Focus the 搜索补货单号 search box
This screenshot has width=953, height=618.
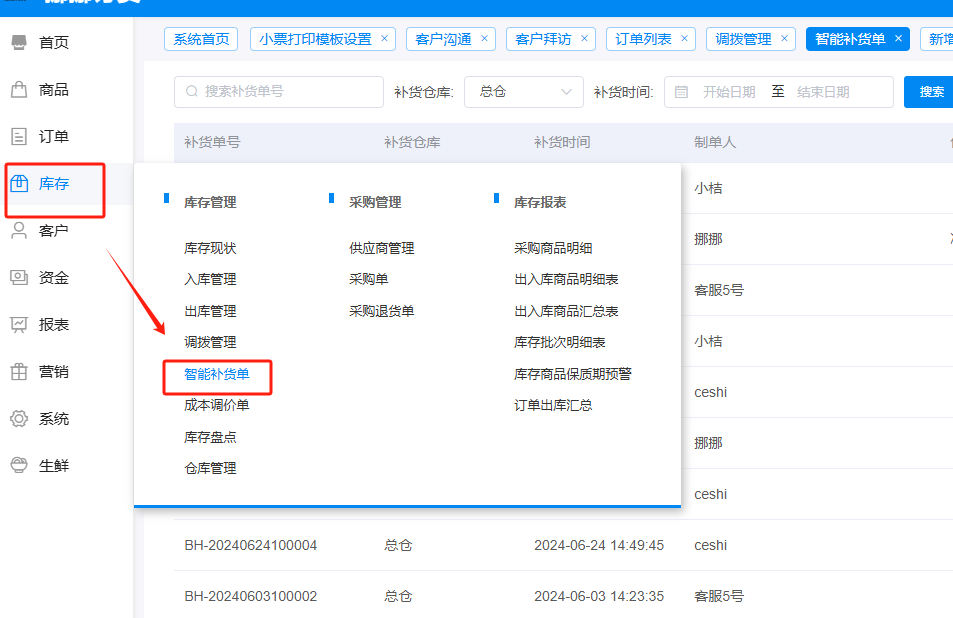click(x=280, y=92)
